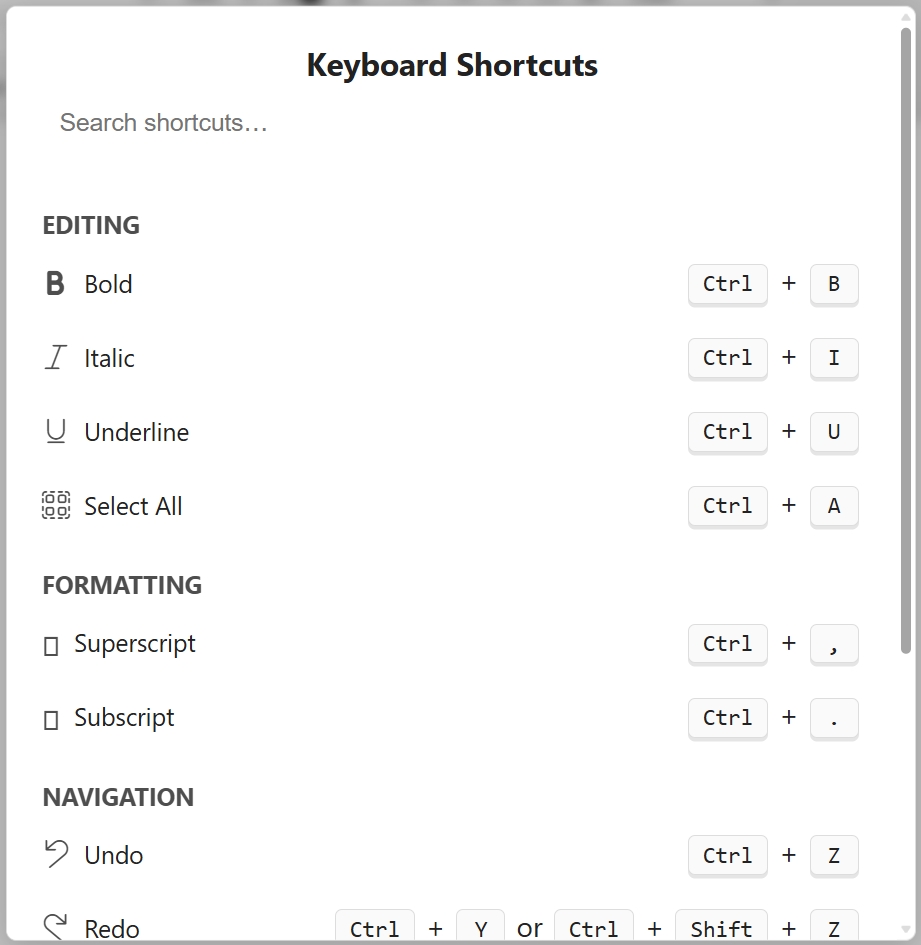Click the Redo arrow icon
This screenshot has width=921, height=945.
pos(56,927)
